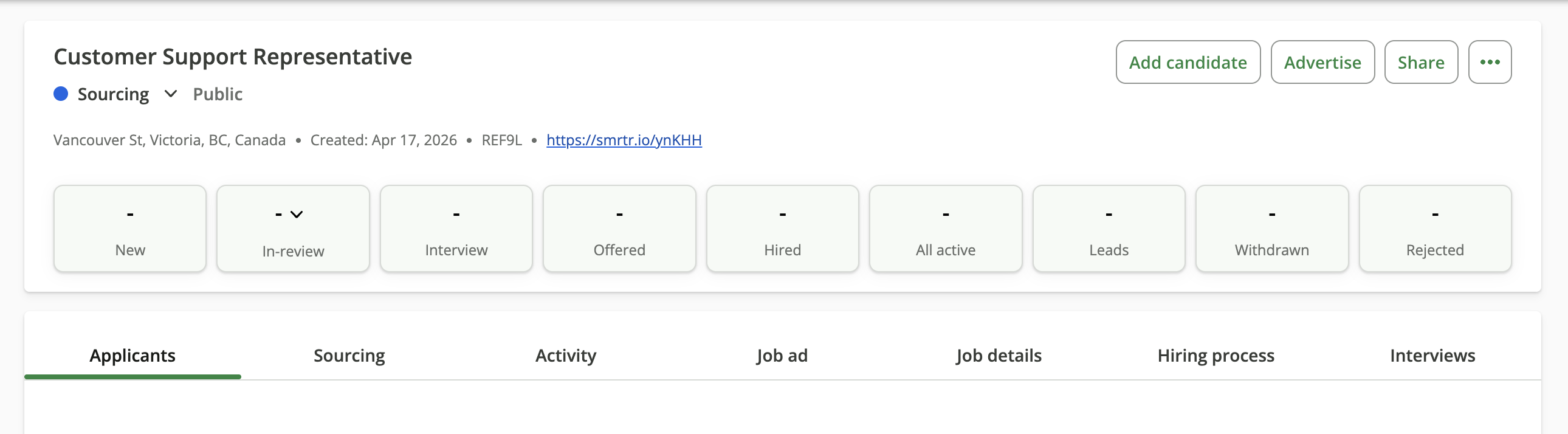Click the Advertise button
This screenshot has height=434, width=1568.
pyautogui.click(x=1322, y=62)
